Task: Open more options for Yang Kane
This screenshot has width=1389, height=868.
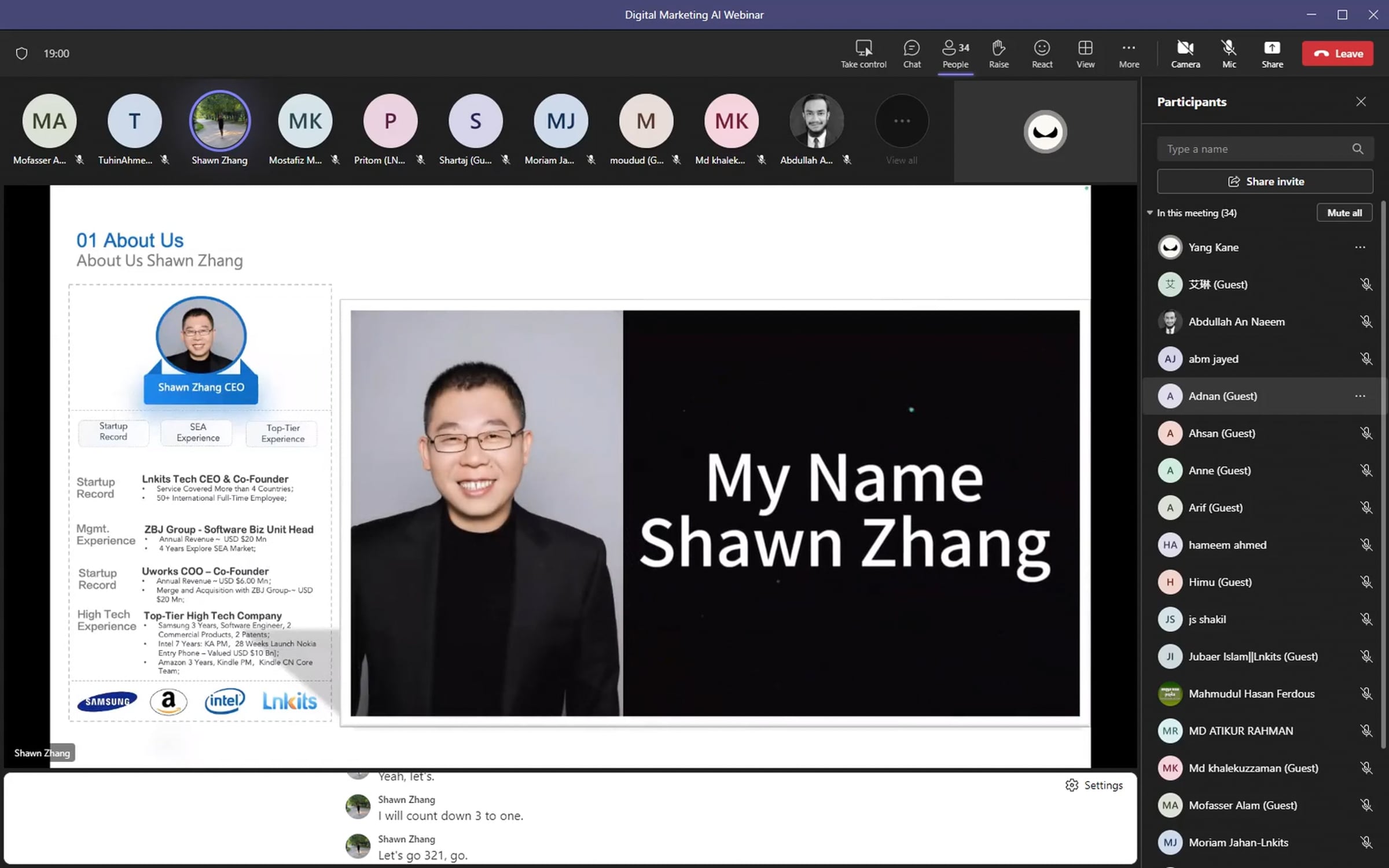Action: pyautogui.click(x=1359, y=248)
